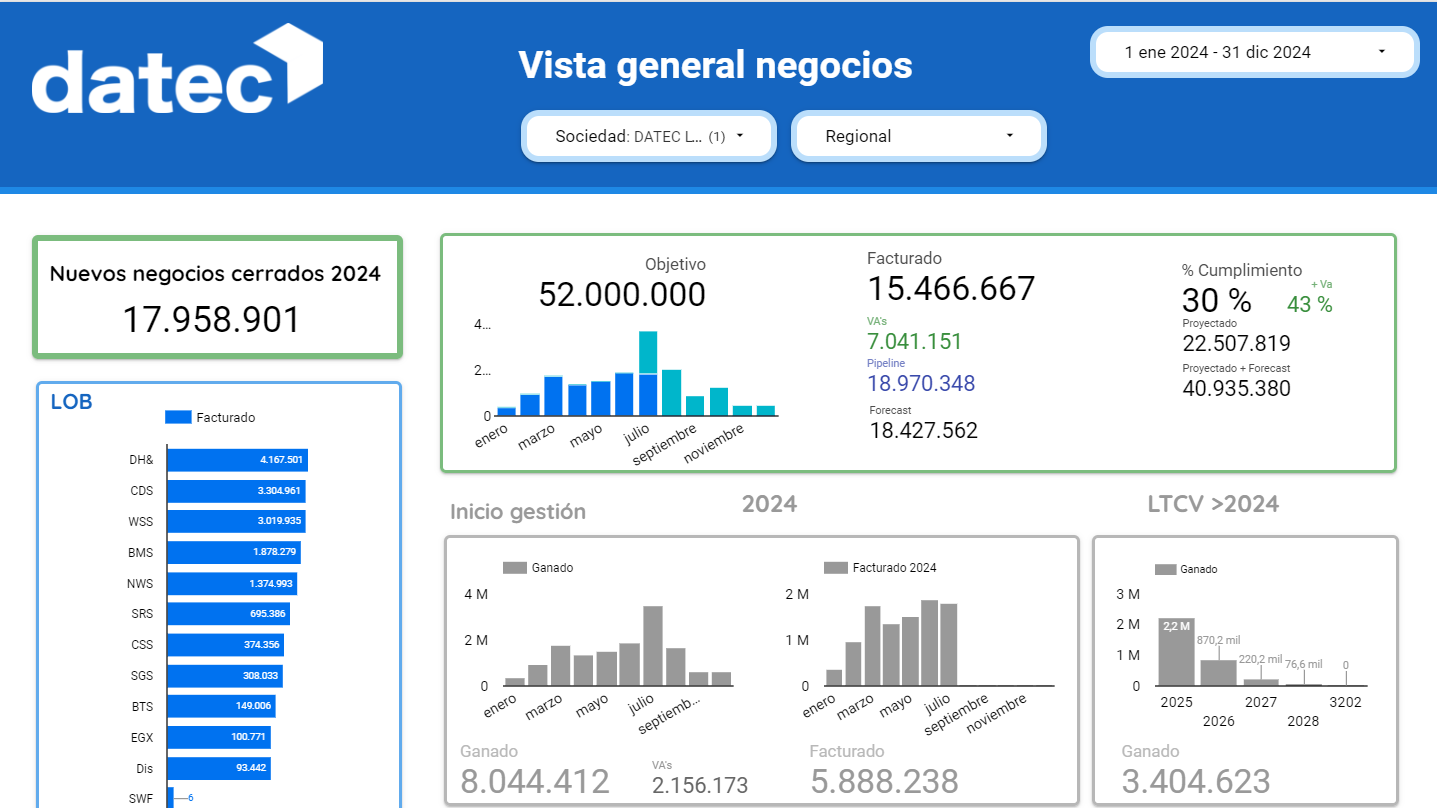Click the Objetivo value 52.000.000
This screenshot has height=808, width=1437.
tap(622, 295)
